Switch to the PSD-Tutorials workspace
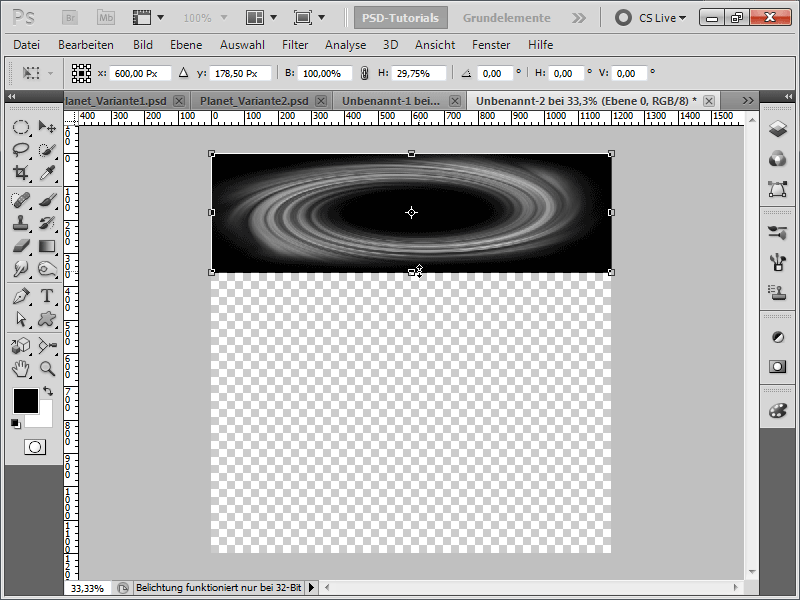800x600 pixels. pyautogui.click(x=401, y=18)
